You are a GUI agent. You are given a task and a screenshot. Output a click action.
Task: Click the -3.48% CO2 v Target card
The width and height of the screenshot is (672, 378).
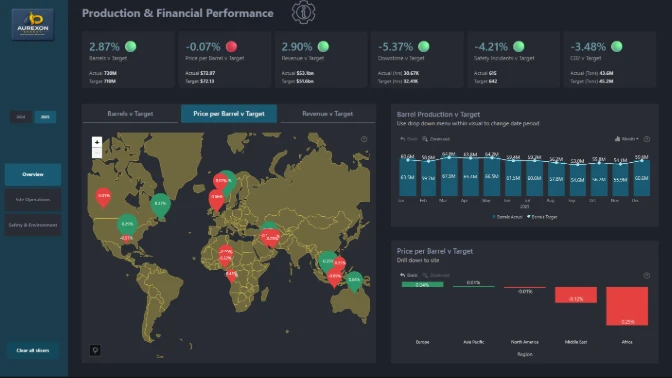pyautogui.click(x=610, y=60)
